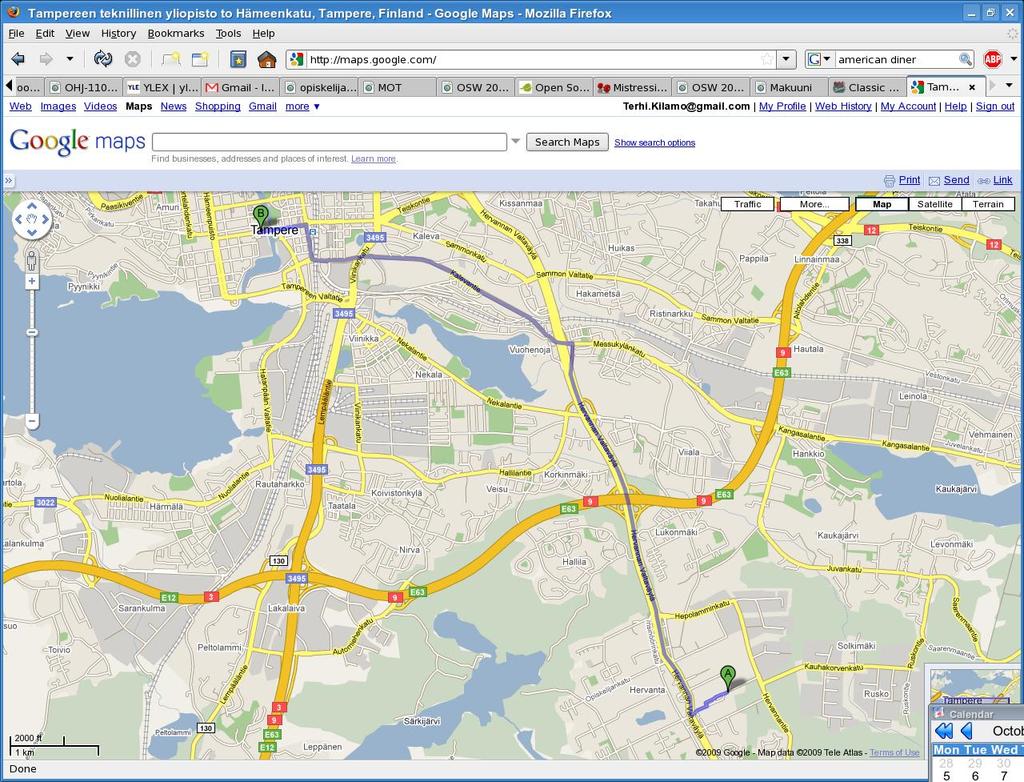The width and height of the screenshot is (1024, 782).
Task: Open the Google Maps search box dropdown arrow
Action: point(515,141)
